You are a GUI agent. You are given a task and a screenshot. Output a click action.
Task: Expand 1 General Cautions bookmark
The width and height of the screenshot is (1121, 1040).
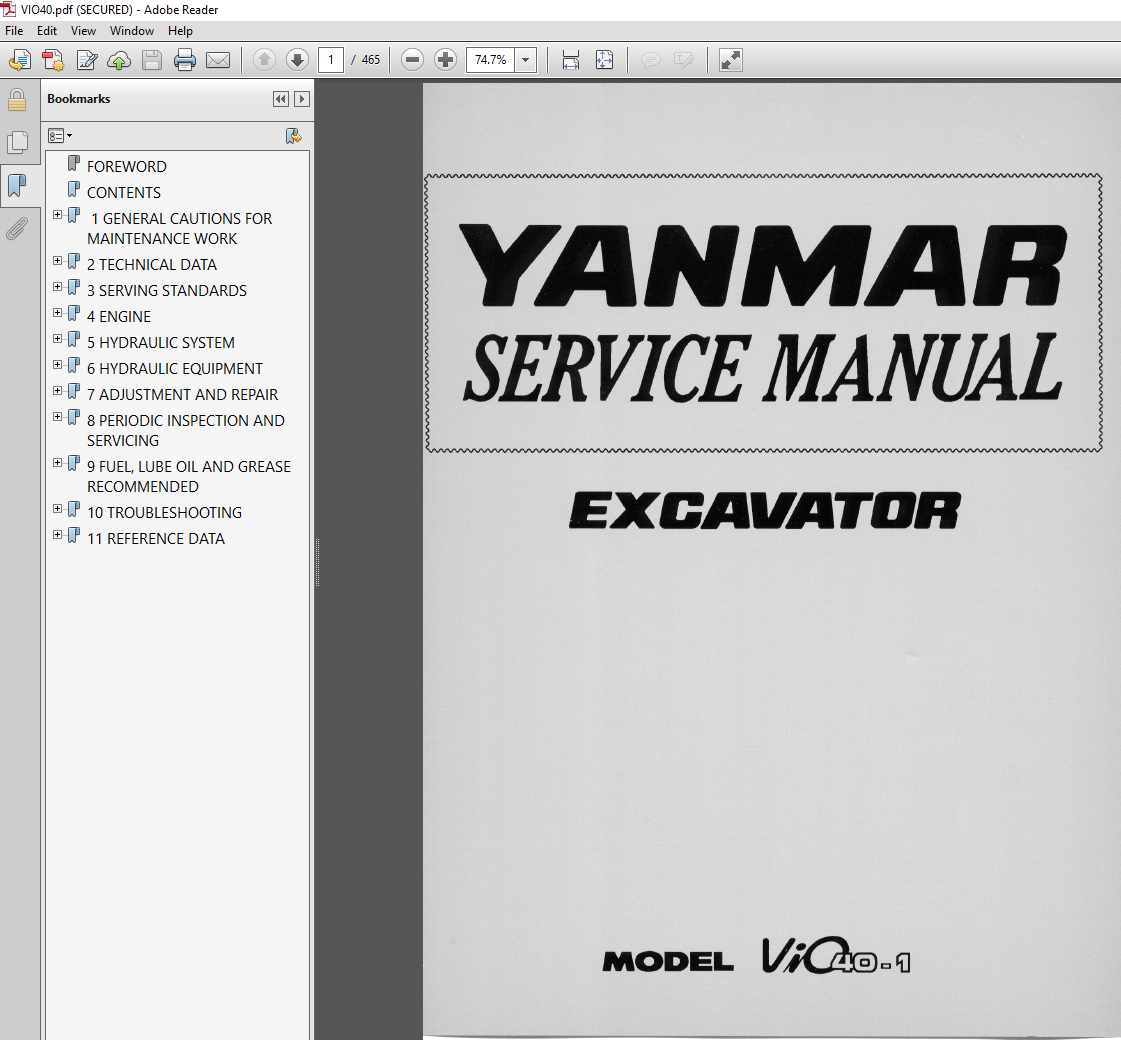click(58, 214)
